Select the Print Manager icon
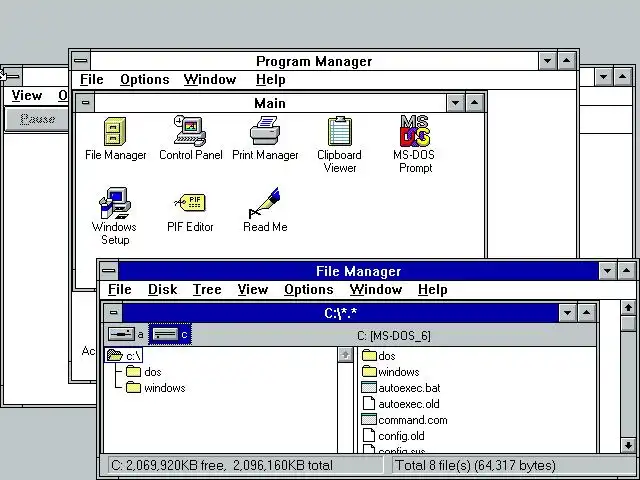 265,139
